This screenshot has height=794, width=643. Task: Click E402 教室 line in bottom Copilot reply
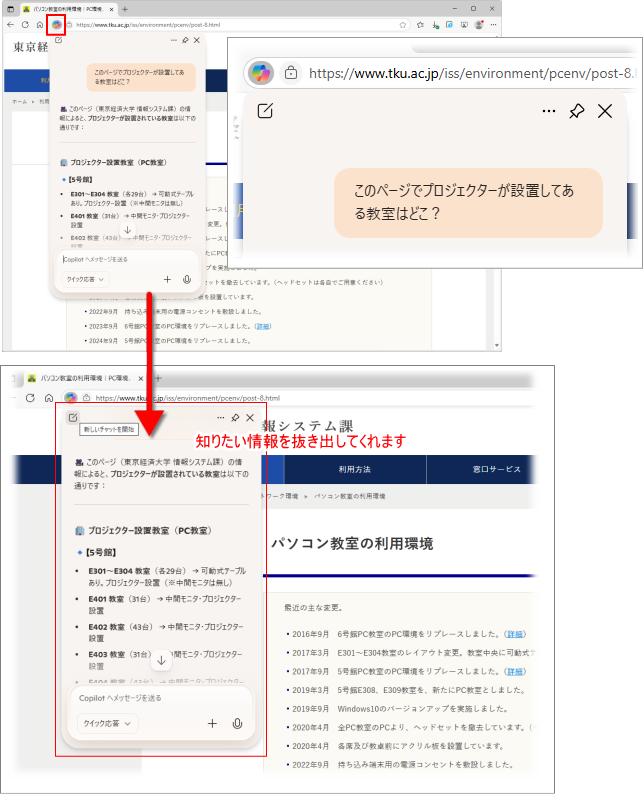click(165, 632)
